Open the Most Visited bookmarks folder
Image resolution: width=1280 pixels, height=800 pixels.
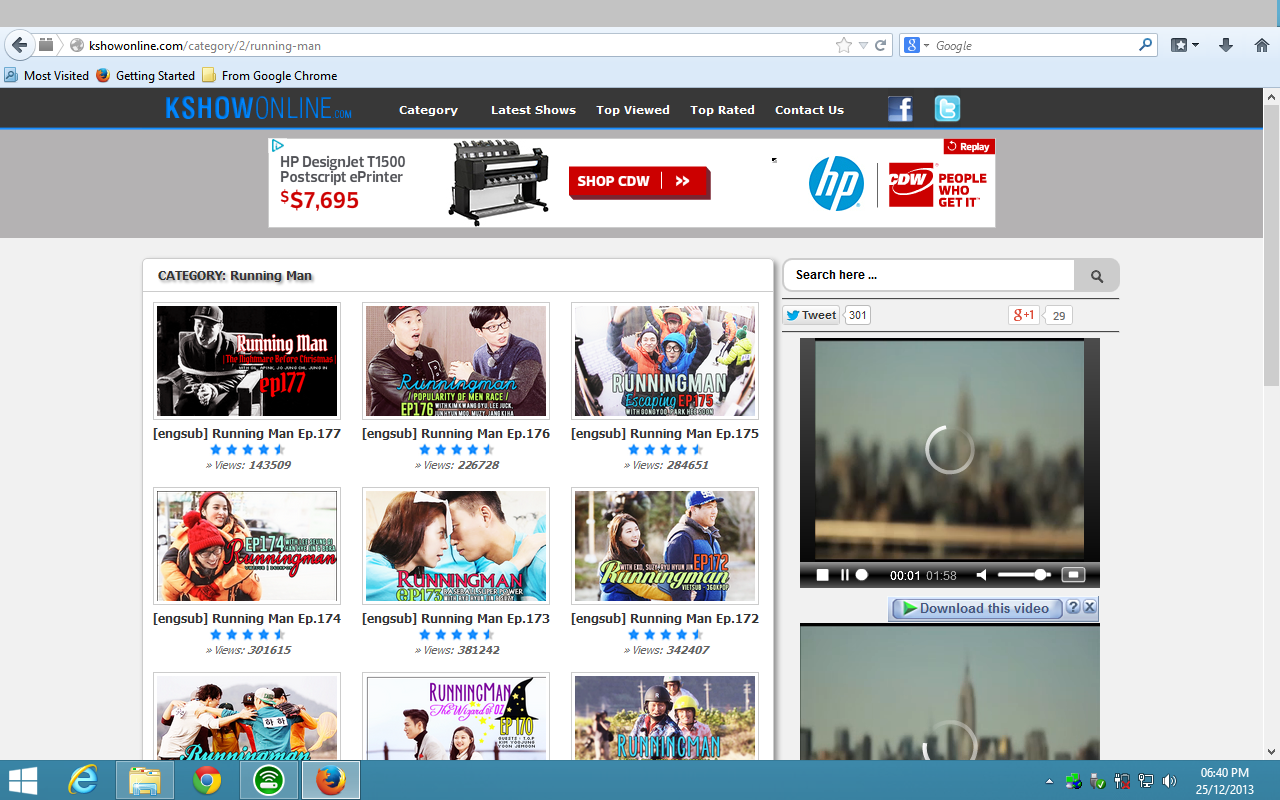pyautogui.click(x=47, y=75)
